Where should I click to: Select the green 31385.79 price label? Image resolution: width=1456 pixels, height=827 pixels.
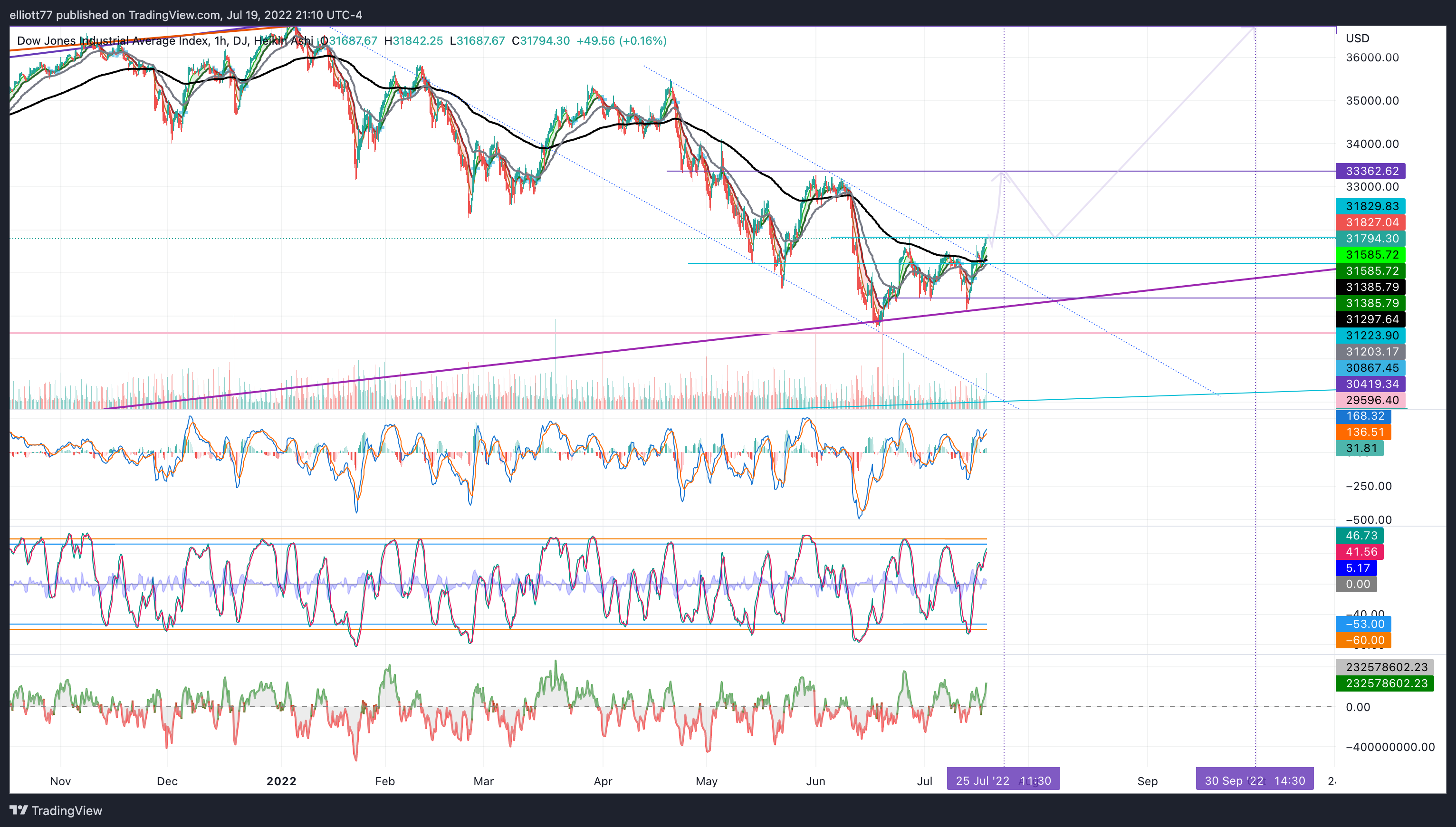(1371, 303)
